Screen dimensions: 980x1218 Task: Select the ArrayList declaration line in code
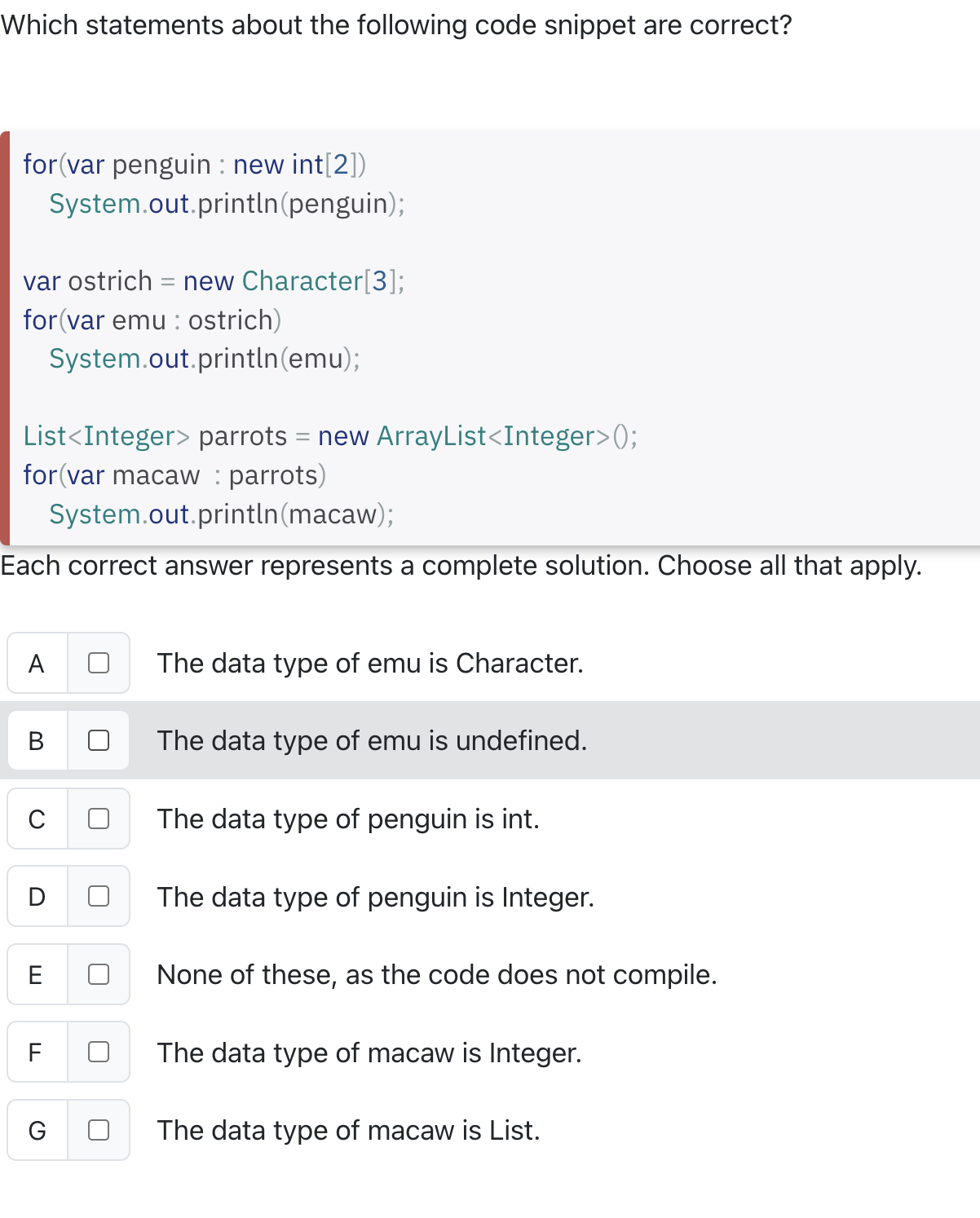(x=329, y=436)
